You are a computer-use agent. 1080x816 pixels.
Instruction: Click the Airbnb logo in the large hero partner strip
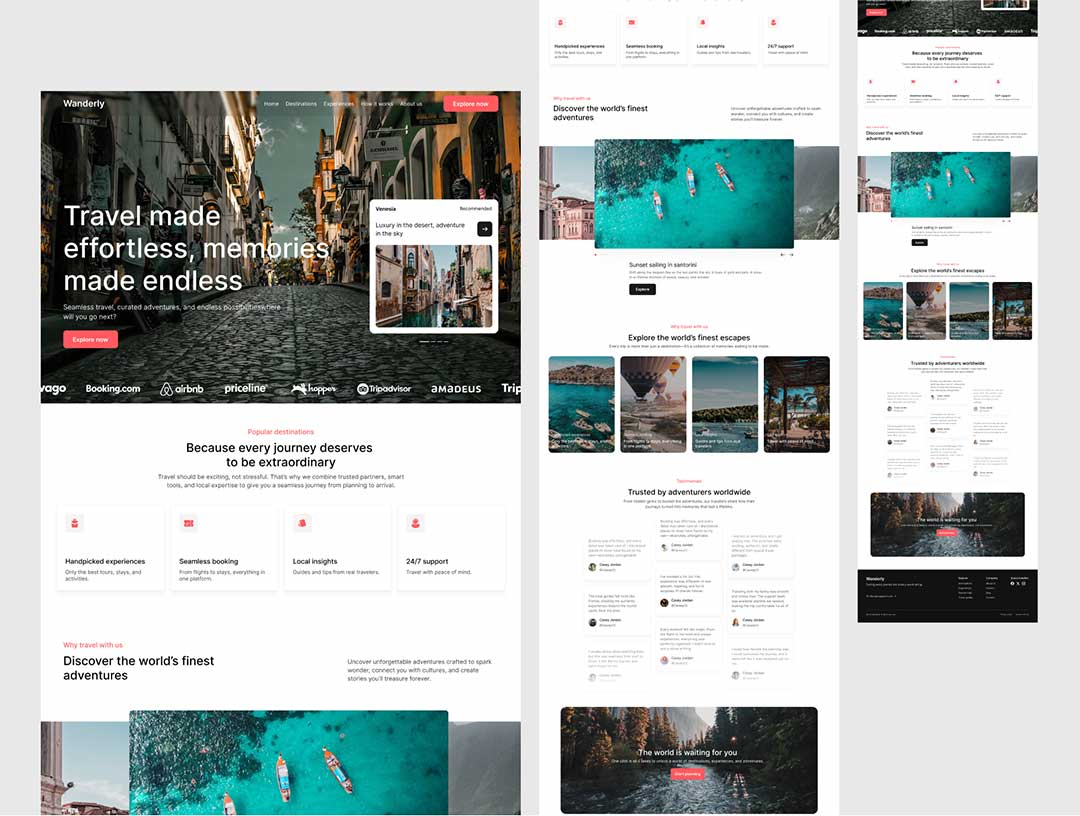coord(182,389)
